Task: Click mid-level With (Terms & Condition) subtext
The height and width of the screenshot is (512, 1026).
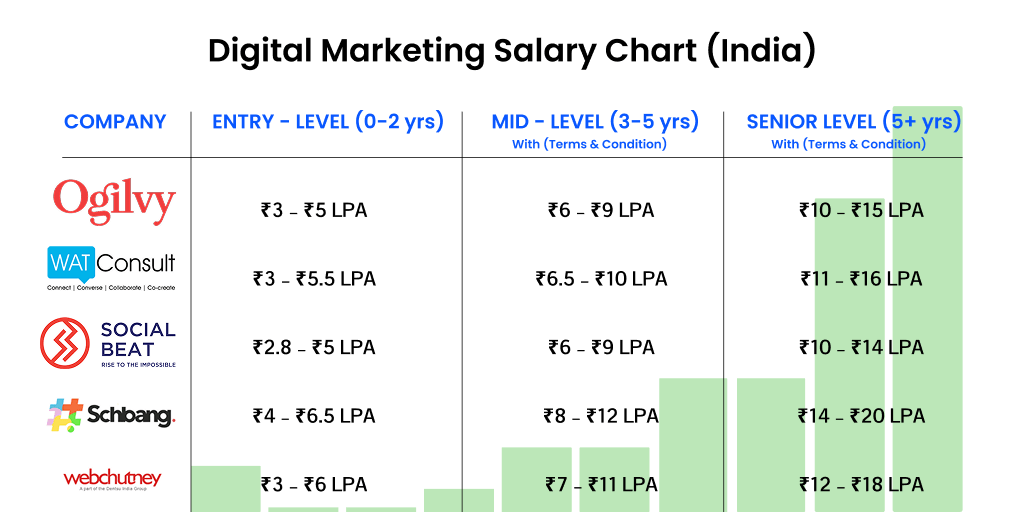Action: point(589,144)
